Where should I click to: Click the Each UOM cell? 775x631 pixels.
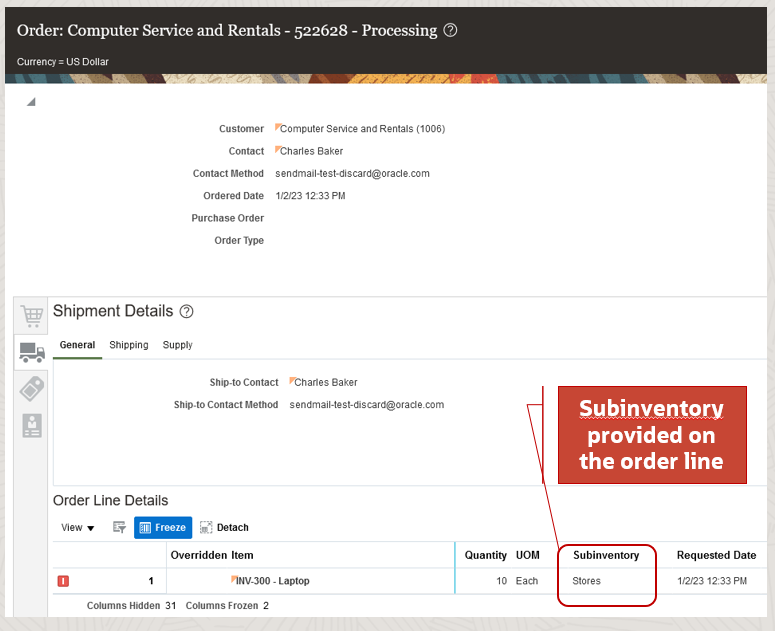click(527, 581)
